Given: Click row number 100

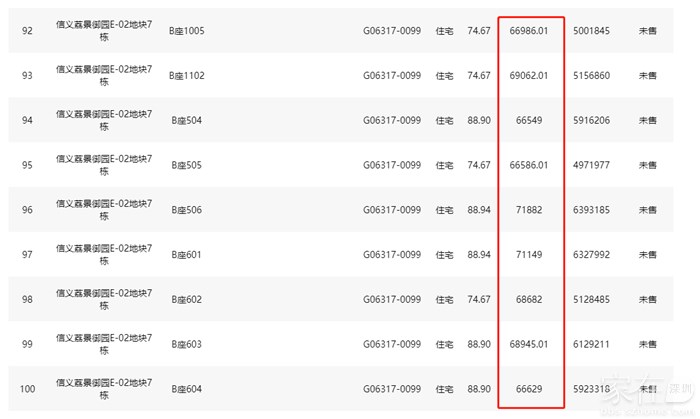Looking at the screenshot, I should click(27, 389).
